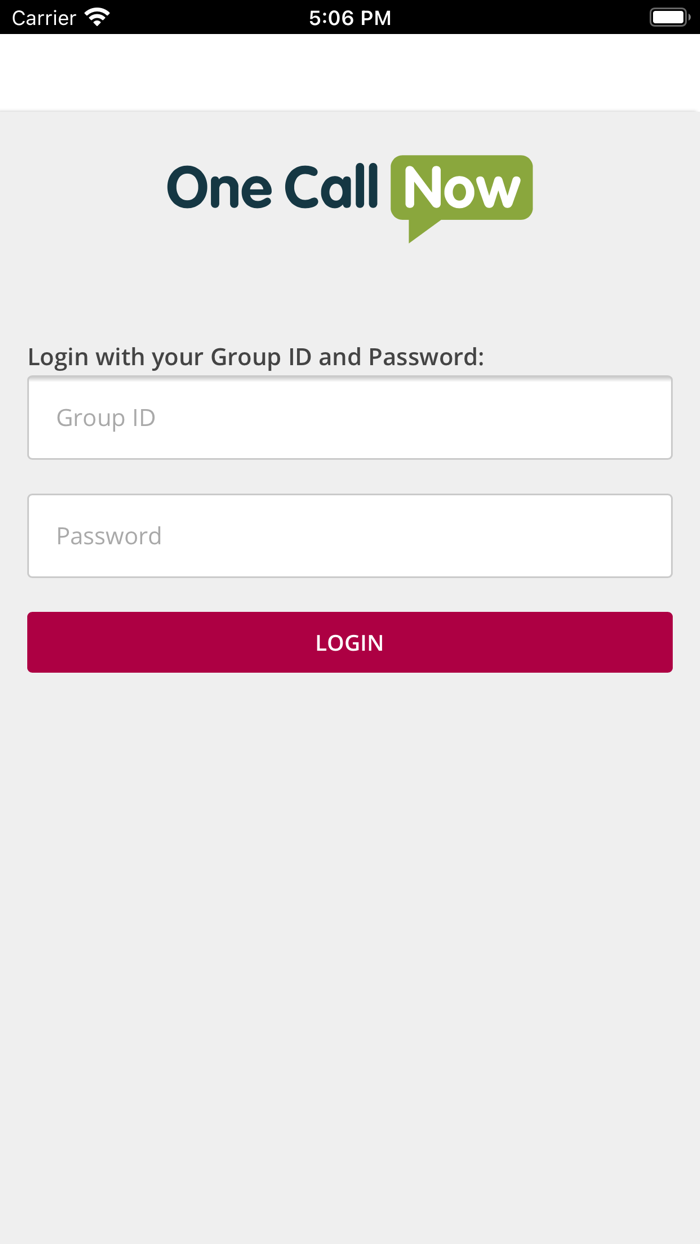Focus the Password input field
Viewport: 700px width, 1244px height.
[x=350, y=536]
